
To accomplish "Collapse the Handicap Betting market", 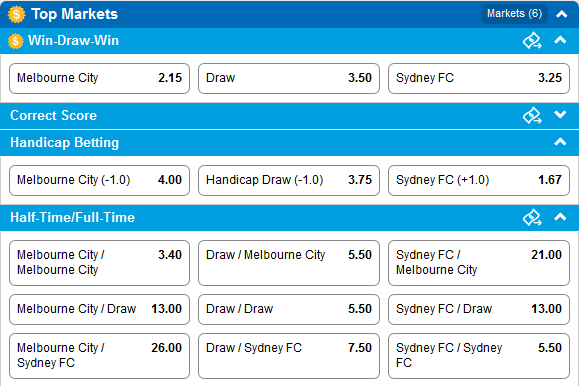I will (560, 142).
